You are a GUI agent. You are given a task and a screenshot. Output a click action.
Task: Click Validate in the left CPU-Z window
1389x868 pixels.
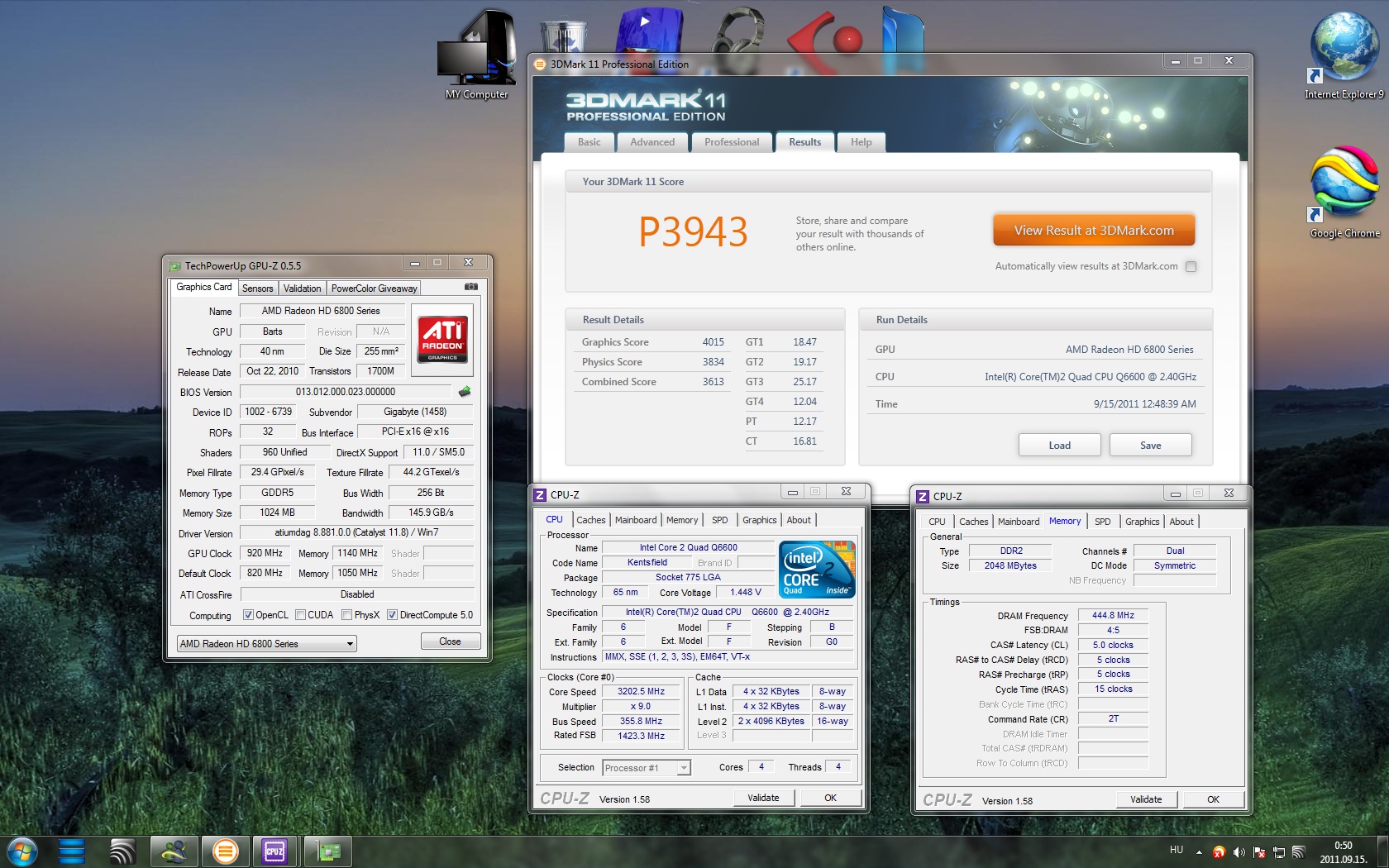point(764,798)
